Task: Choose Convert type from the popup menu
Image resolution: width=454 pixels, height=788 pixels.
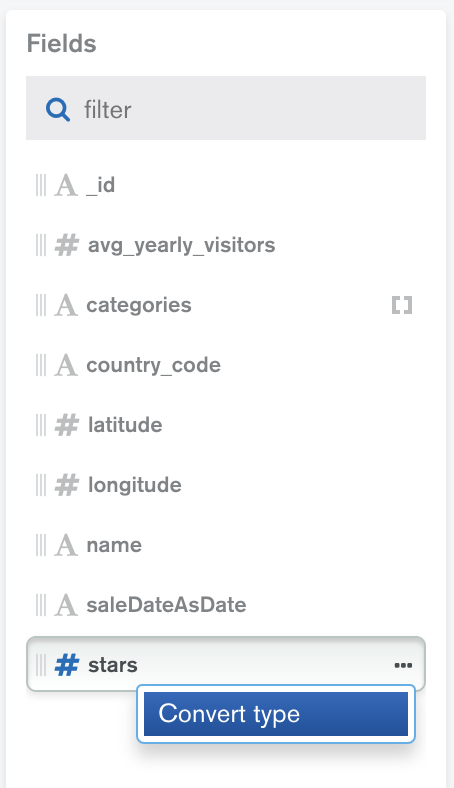Action: pyautogui.click(x=276, y=714)
